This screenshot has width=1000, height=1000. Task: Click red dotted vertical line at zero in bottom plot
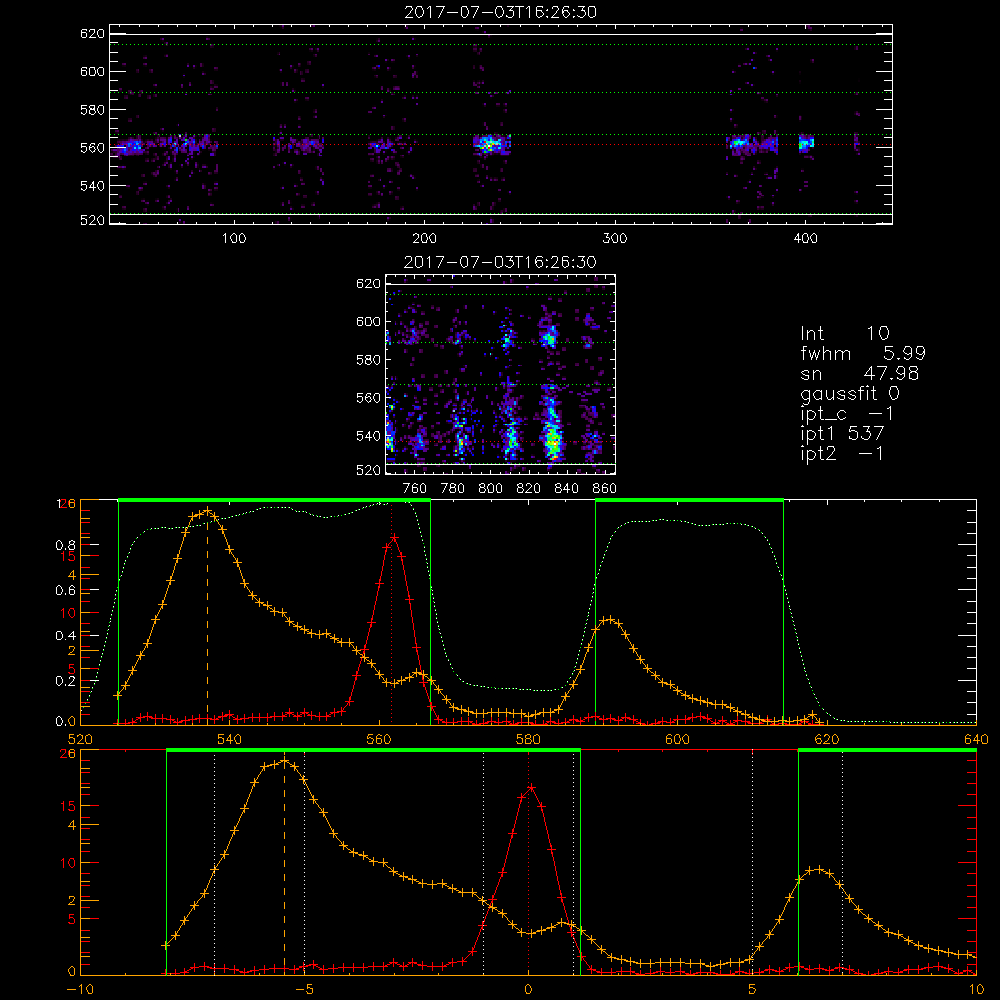pos(528,862)
